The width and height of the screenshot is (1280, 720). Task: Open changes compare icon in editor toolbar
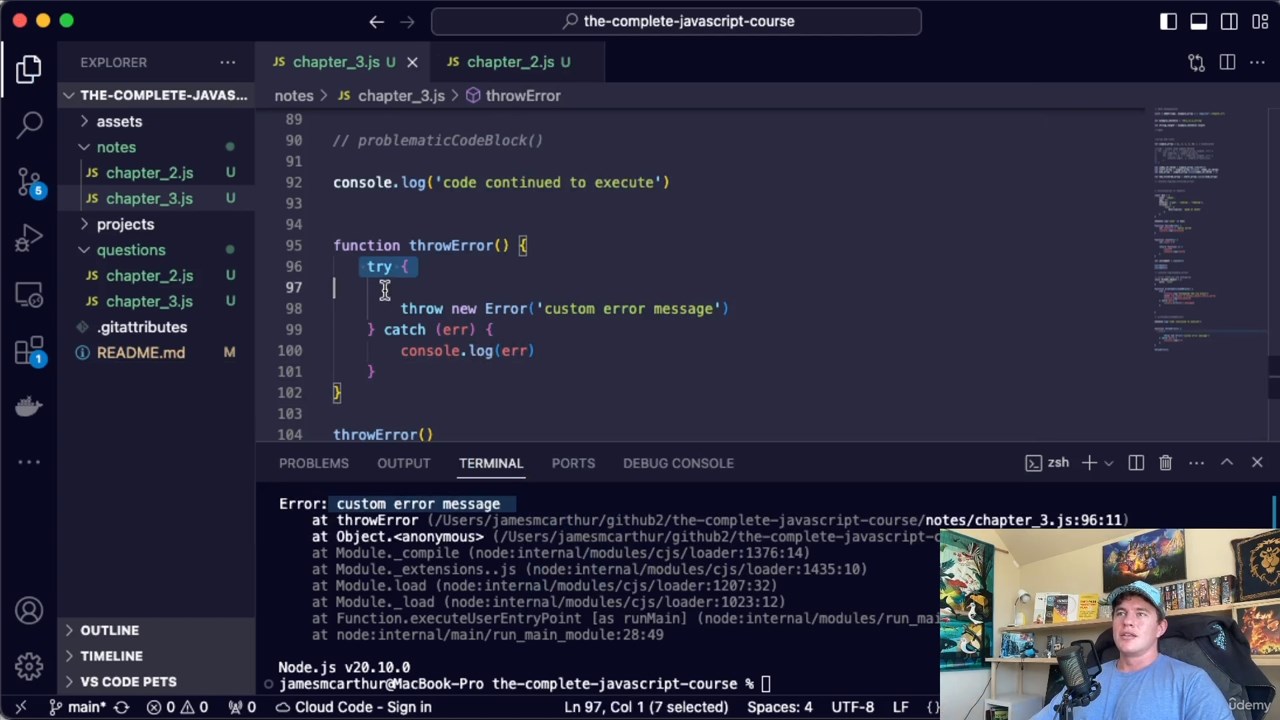click(1196, 62)
